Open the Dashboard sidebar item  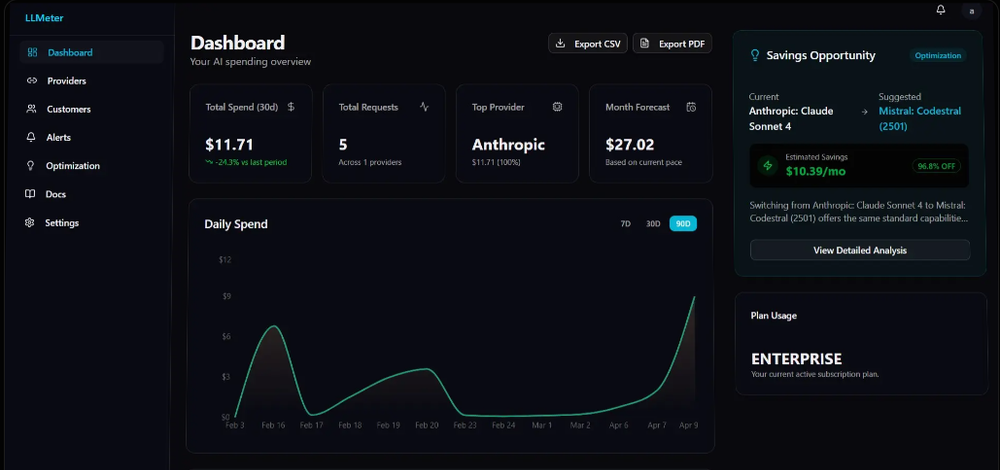91,52
